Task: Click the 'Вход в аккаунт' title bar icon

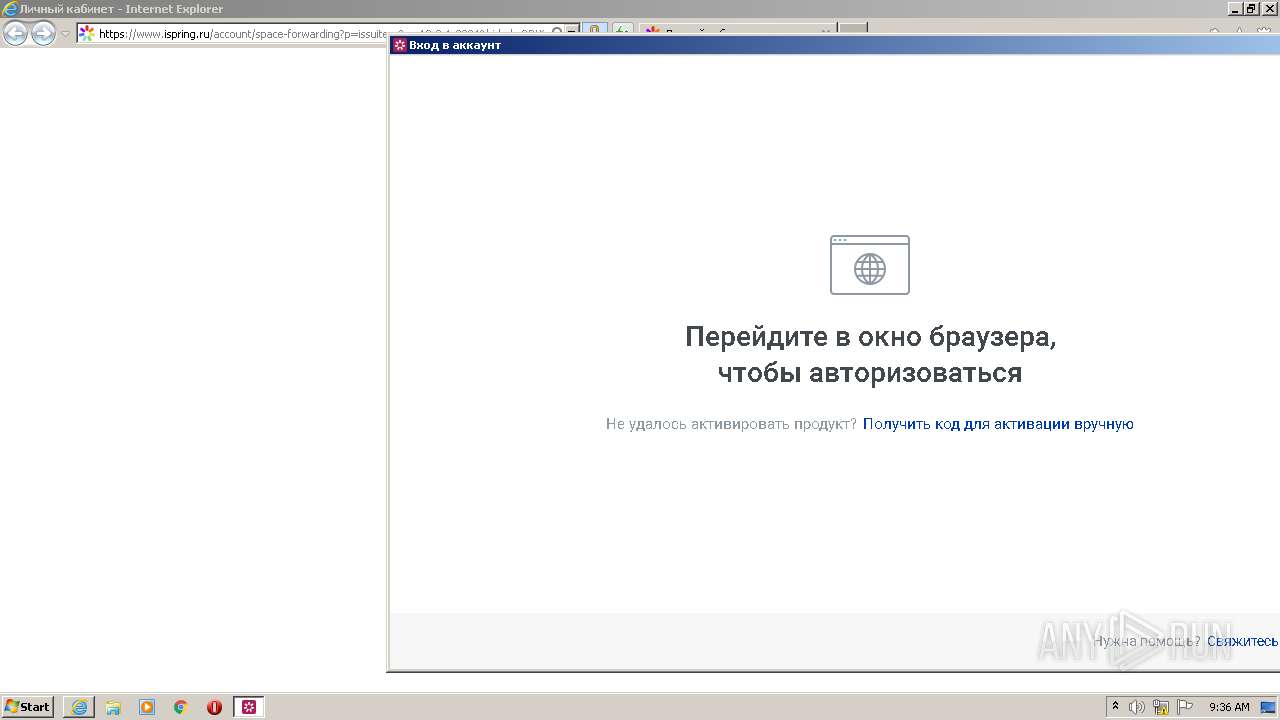Action: pyautogui.click(x=400, y=45)
